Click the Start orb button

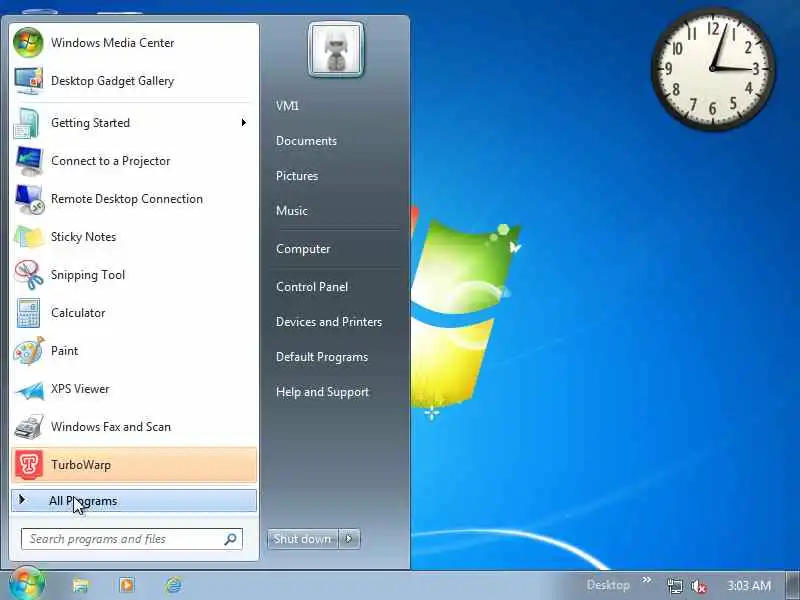tap(26, 584)
